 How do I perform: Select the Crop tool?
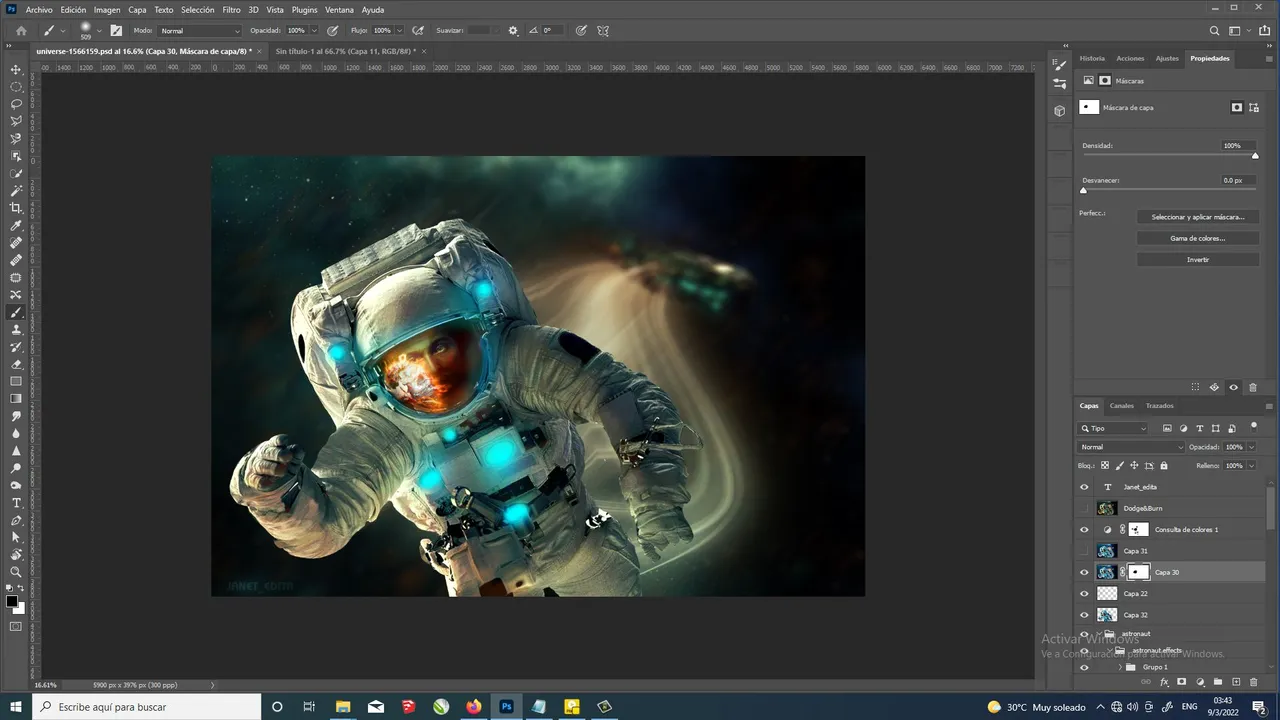tap(16, 208)
